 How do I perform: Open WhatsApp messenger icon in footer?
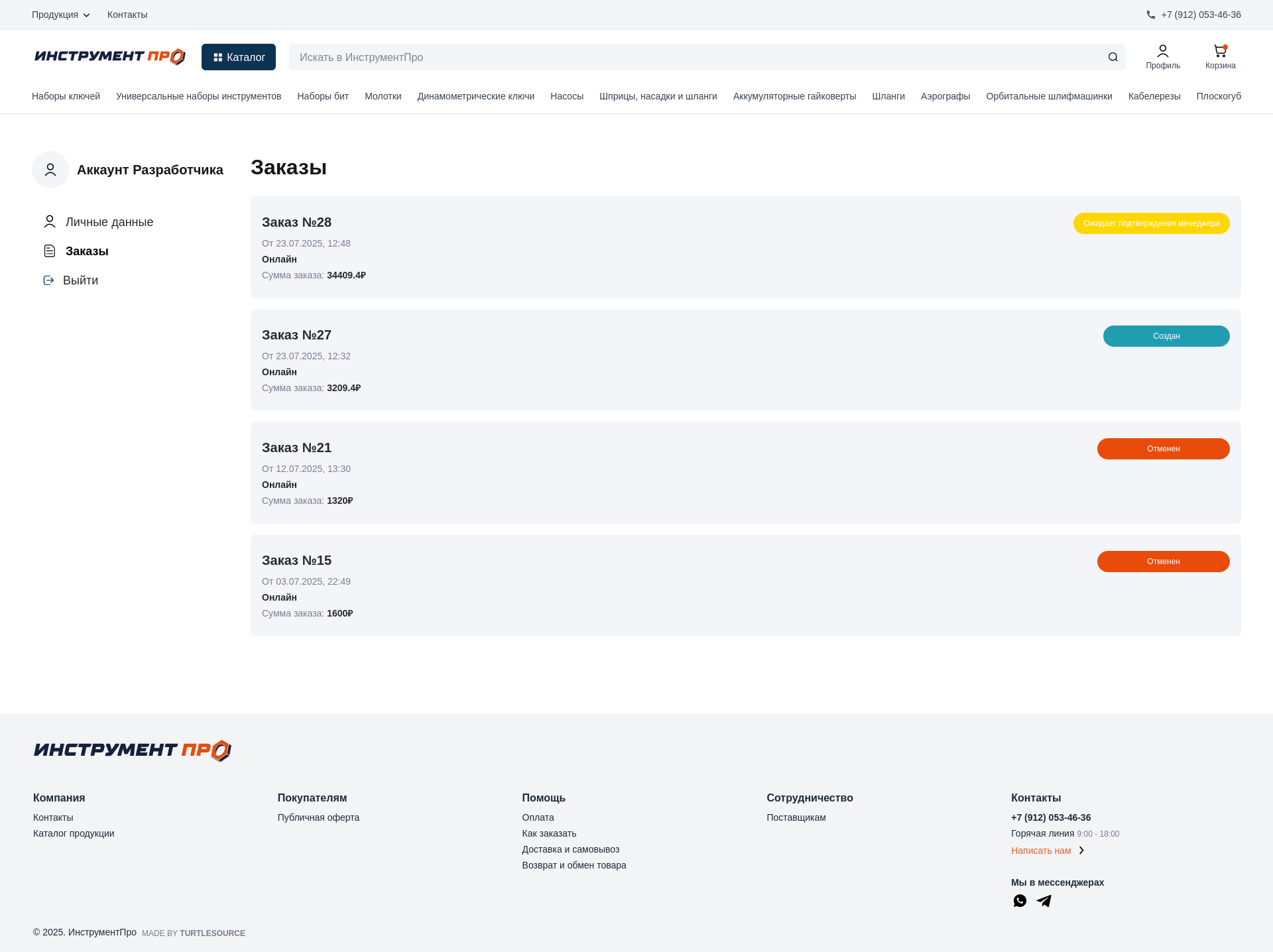(x=1020, y=901)
